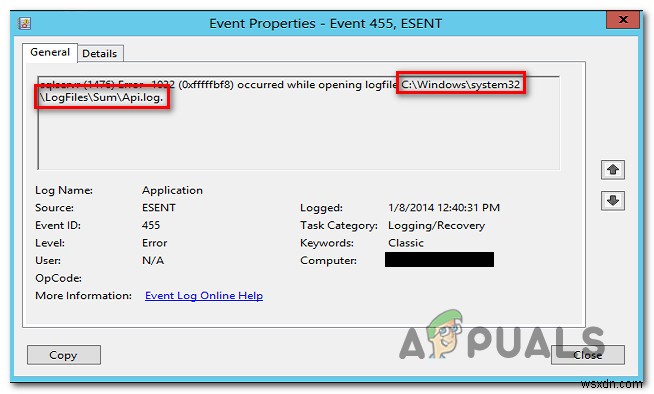Close the Event Properties window with X

(623, 19)
